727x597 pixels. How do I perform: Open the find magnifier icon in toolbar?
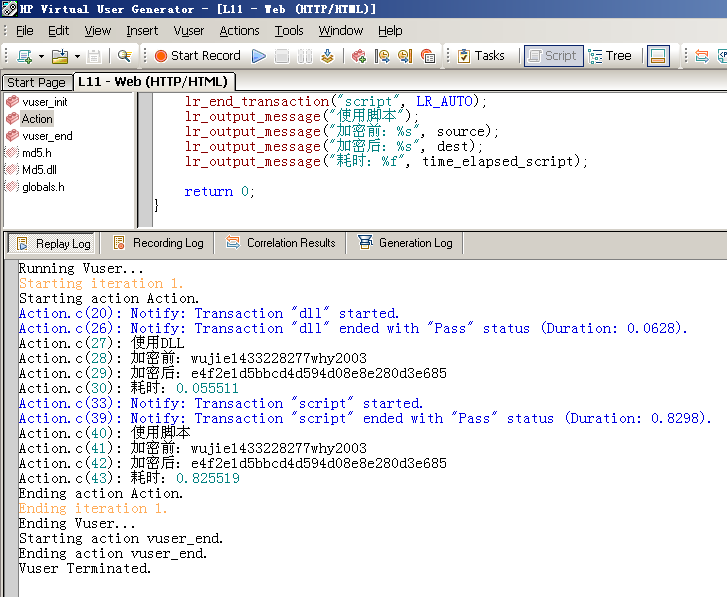124,56
